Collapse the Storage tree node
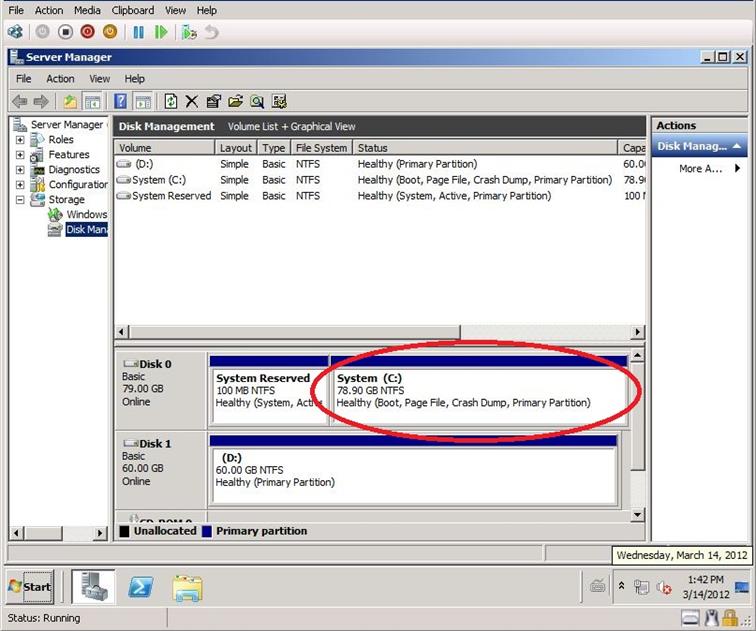This screenshot has width=756, height=631. point(20,200)
